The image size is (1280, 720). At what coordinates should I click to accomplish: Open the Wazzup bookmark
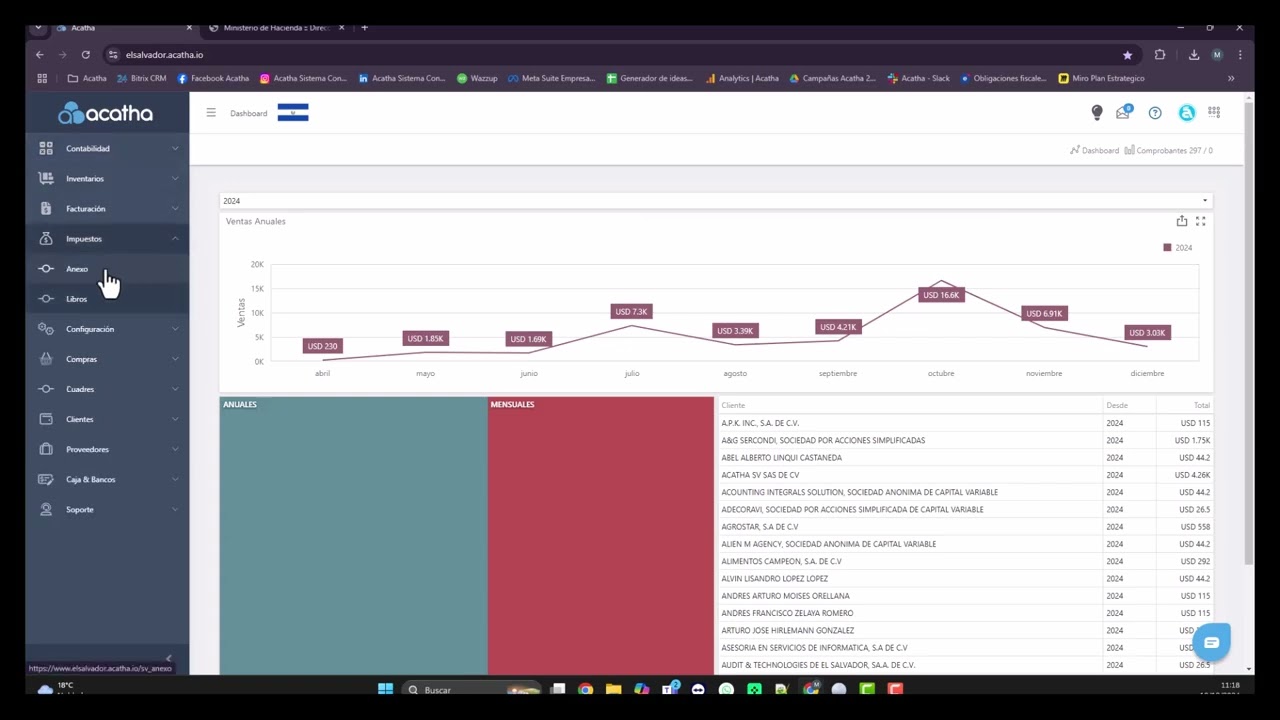[477, 78]
